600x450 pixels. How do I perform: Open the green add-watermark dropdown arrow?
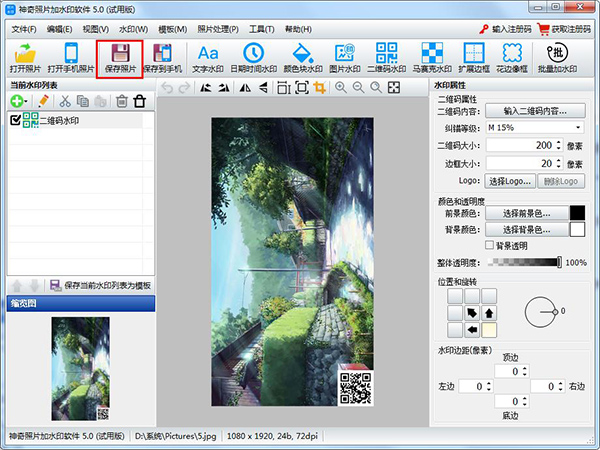tap(27, 101)
